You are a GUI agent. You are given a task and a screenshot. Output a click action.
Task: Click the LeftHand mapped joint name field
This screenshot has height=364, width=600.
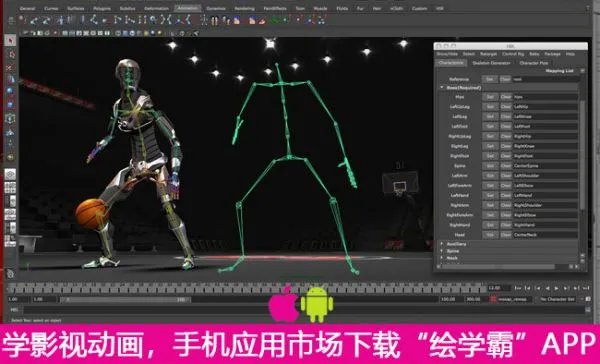pyautogui.click(x=545, y=195)
